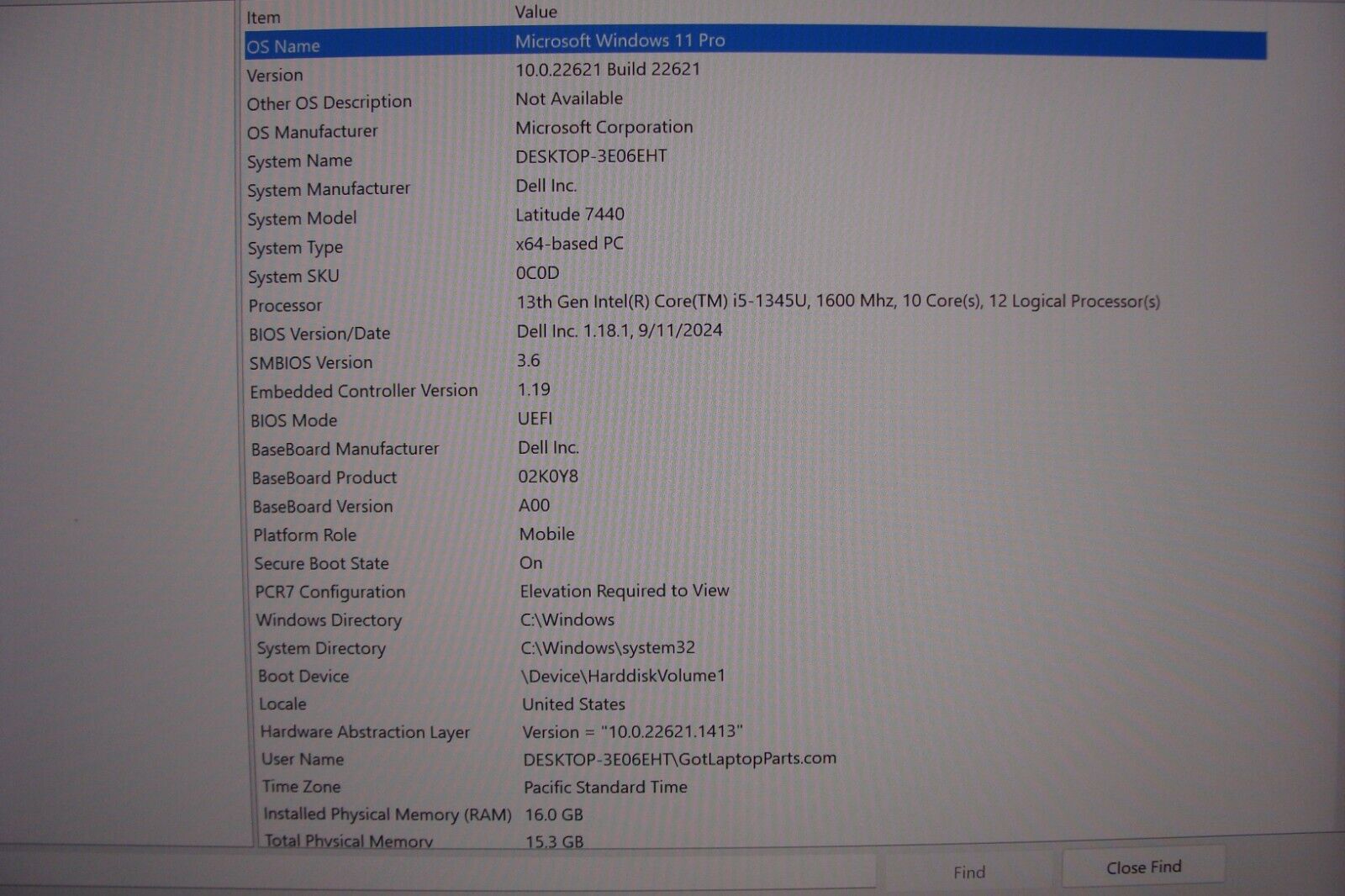
Task: Click the 3.6 SMBIOS value
Action: pos(529,361)
